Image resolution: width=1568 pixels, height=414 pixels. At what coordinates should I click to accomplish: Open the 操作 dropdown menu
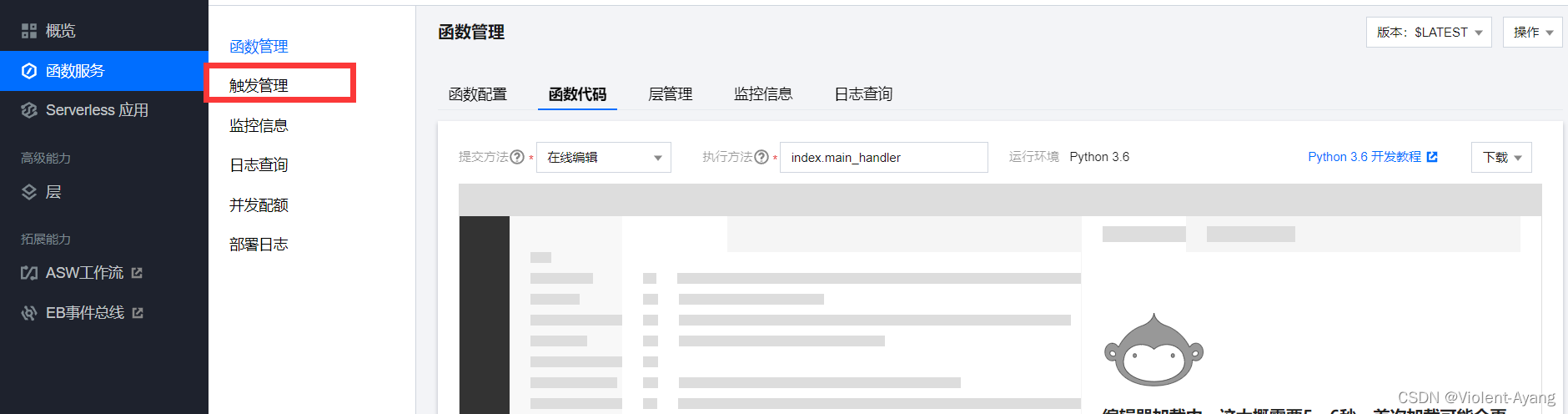tap(1533, 33)
